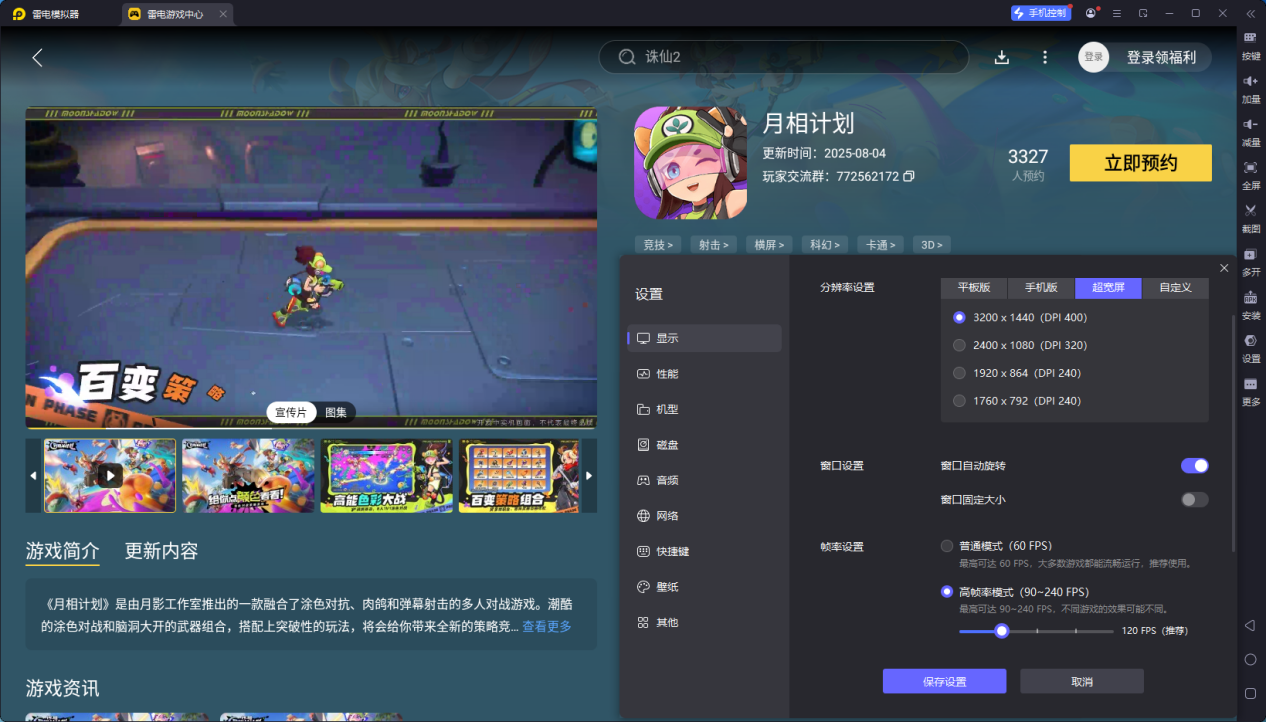The image size is (1266, 722).
Task: Click the 图集 gallery button
Action: (x=336, y=412)
